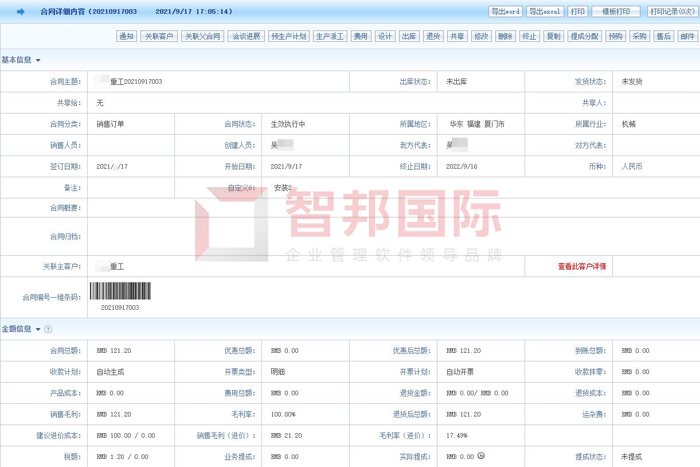Click 提成分配 in the toolbar

(585, 36)
